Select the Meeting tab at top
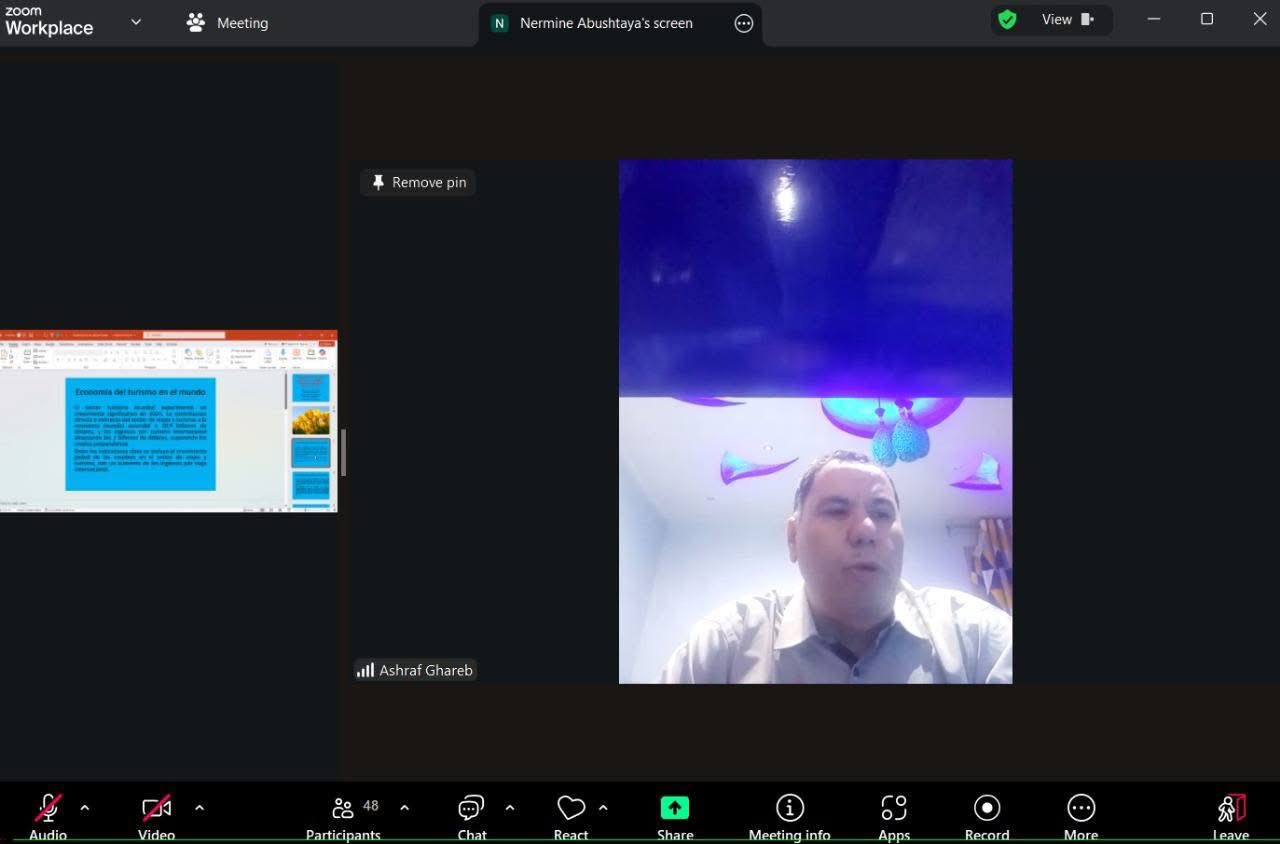This screenshot has height=844, width=1280. click(x=228, y=22)
